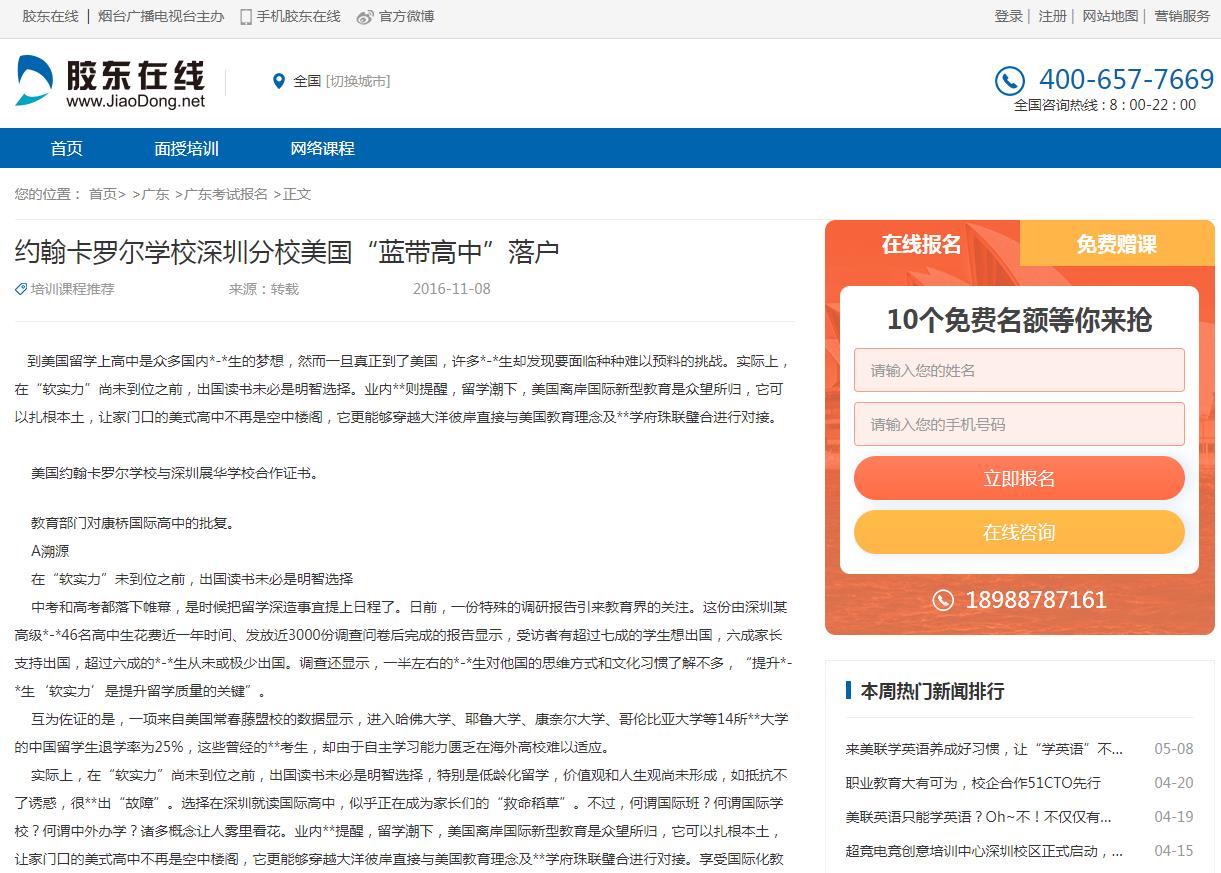
Task: Click the 全国咨询热线 hours text
Action: [x=1105, y=105]
